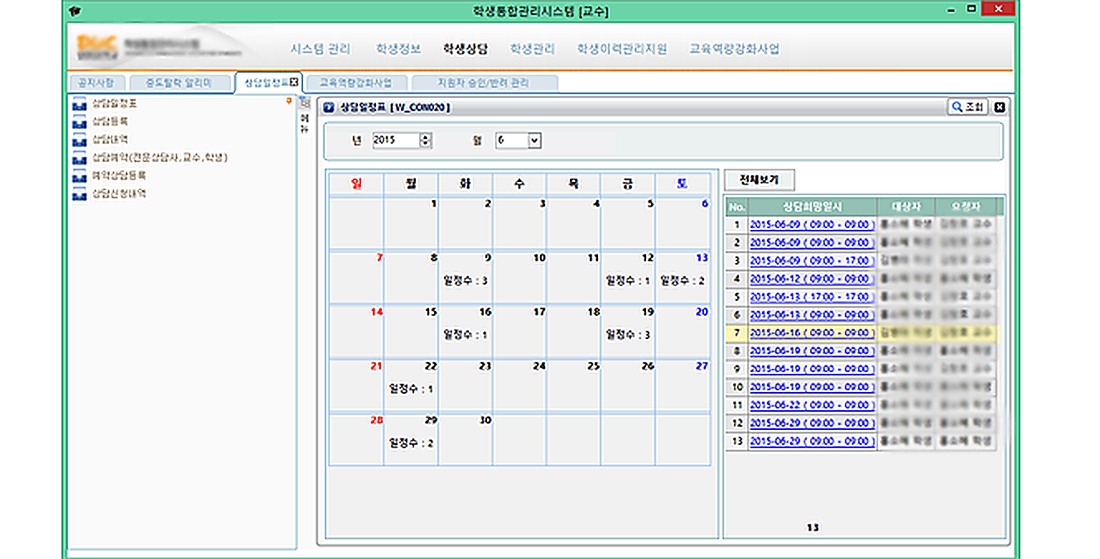Click the icon beside 상담신청내역 in sidebar
The image size is (1100, 559).
pos(79,194)
